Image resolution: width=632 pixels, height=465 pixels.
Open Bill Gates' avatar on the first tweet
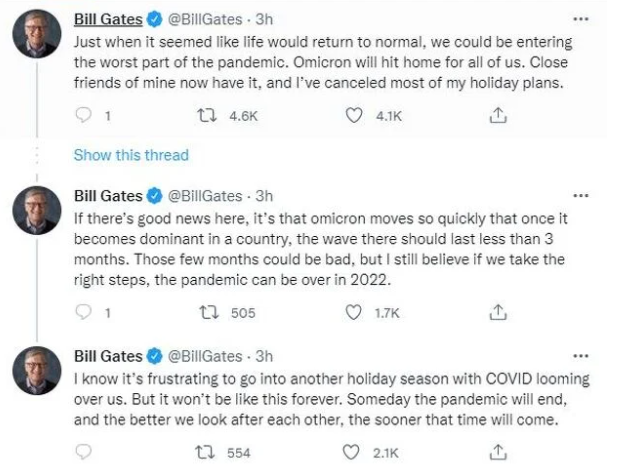pyautogui.click(x=35, y=37)
